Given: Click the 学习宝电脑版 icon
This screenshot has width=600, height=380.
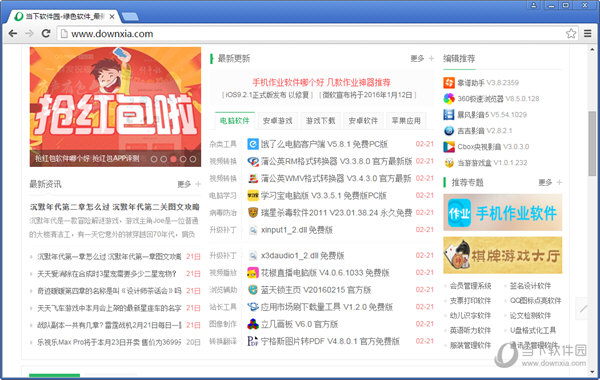Looking at the screenshot, I should pyautogui.click(x=253, y=196).
